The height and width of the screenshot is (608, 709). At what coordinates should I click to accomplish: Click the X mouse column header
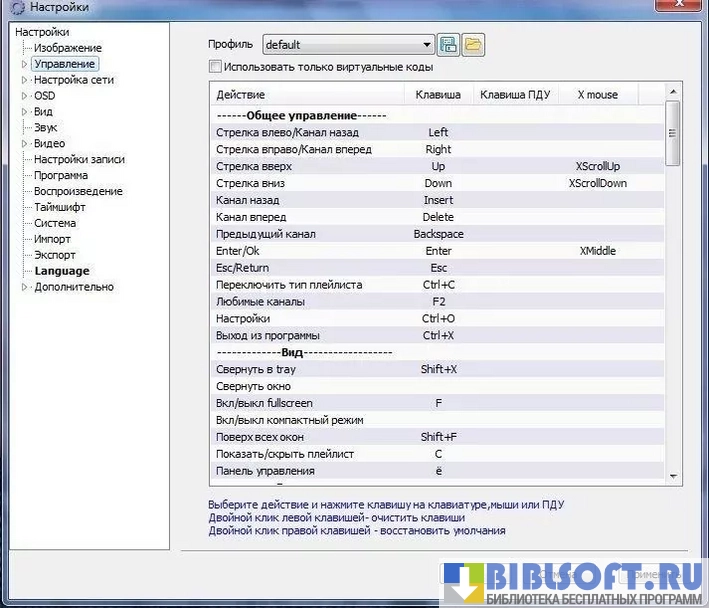point(597,95)
